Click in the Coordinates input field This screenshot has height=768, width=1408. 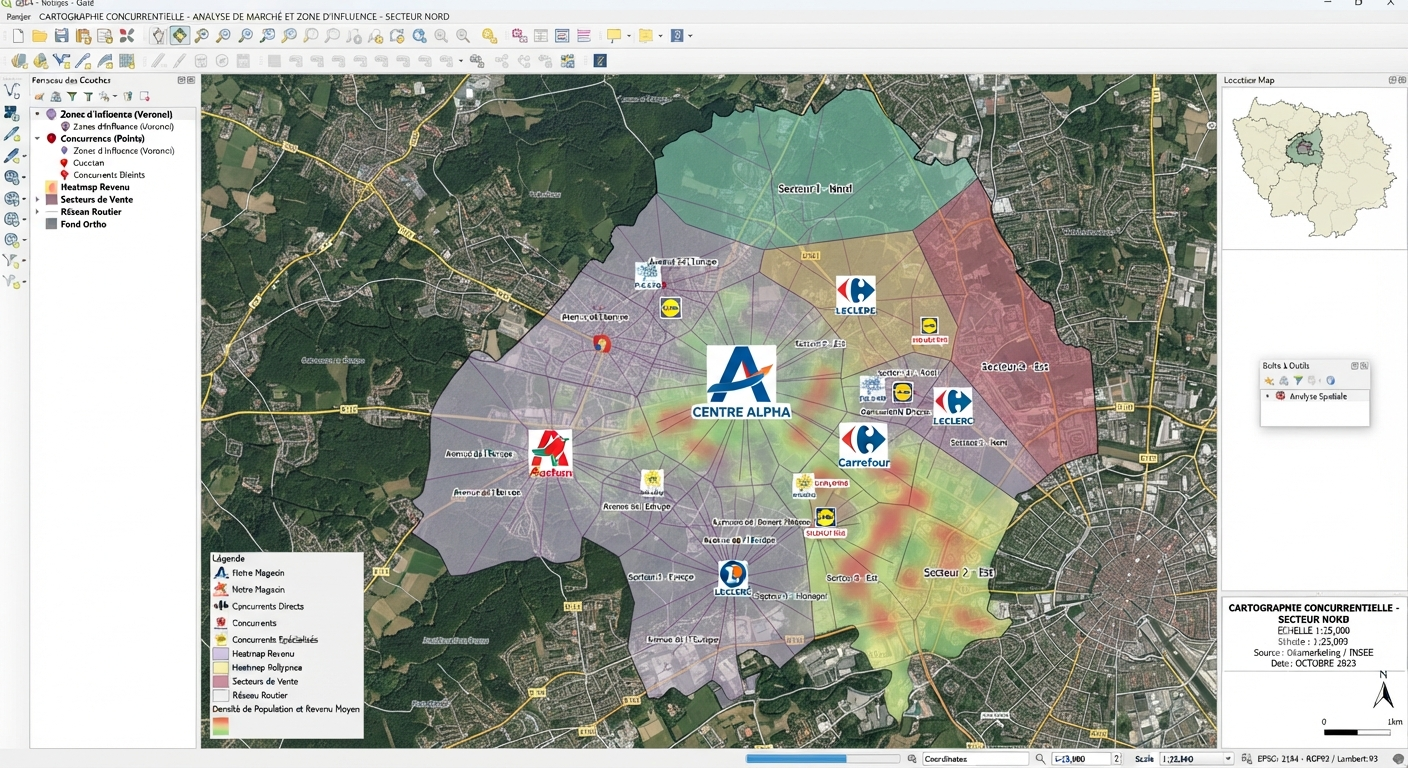[976, 759]
